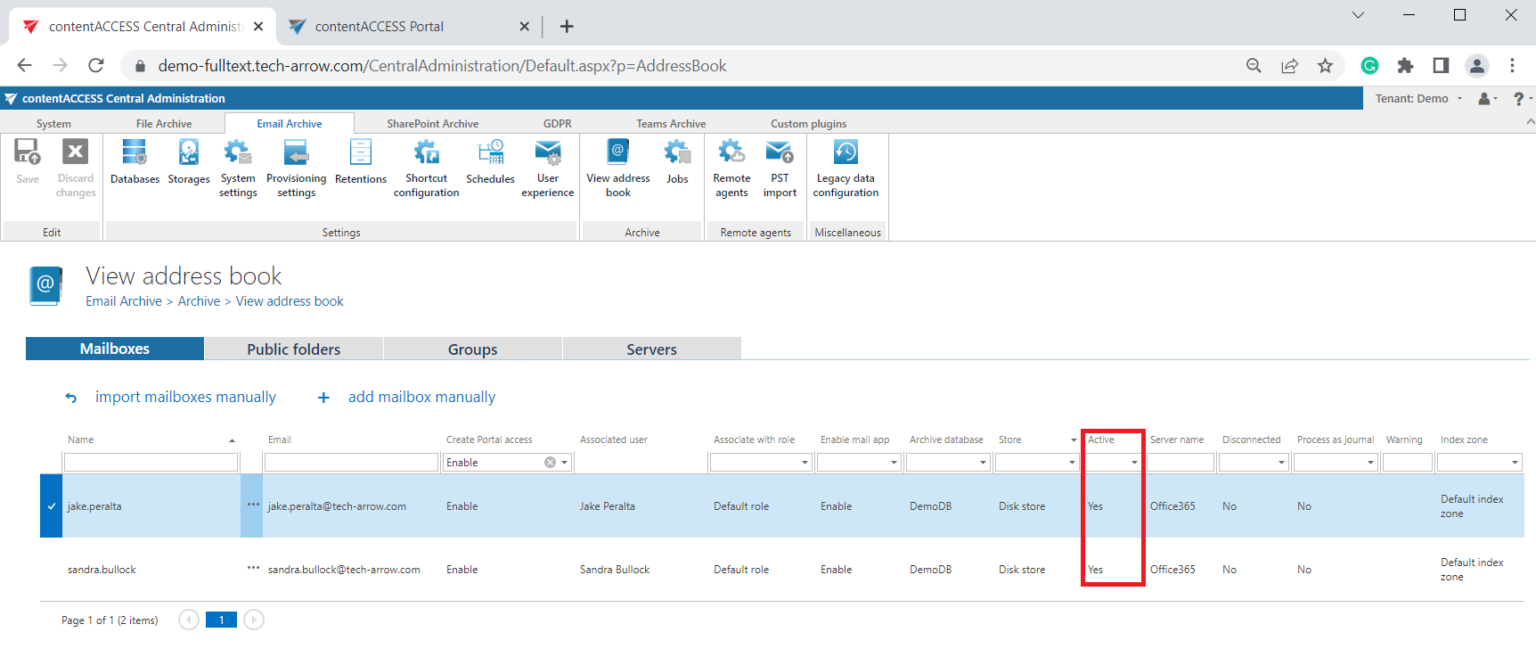Open the User experience settings

547,166
